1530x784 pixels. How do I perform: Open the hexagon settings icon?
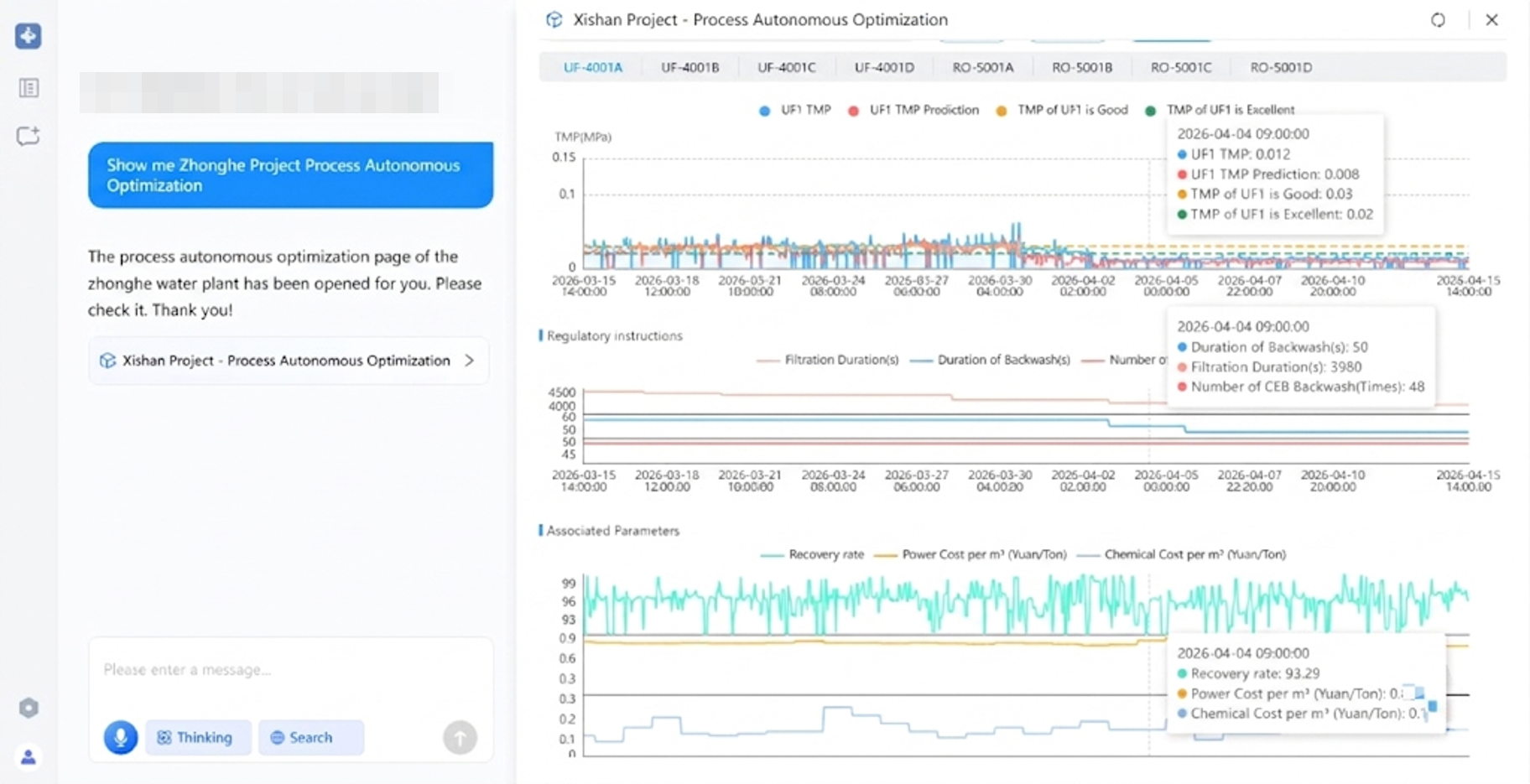point(29,708)
